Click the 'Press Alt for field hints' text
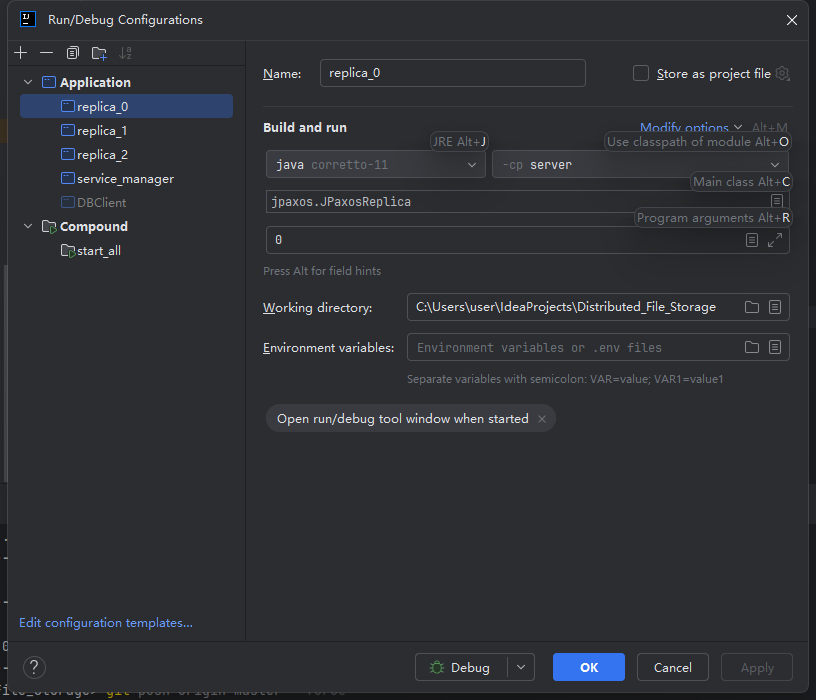This screenshot has width=816, height=700. coord(322,271)
